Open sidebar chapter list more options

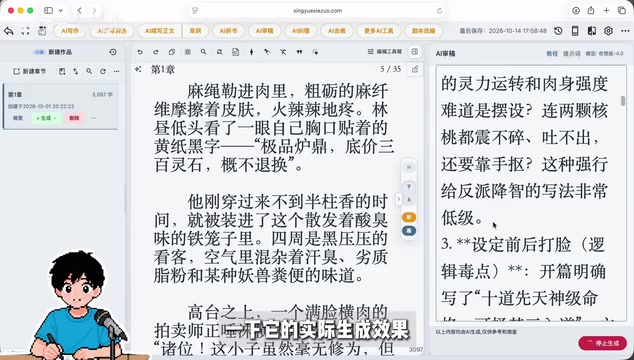point(116,71)
